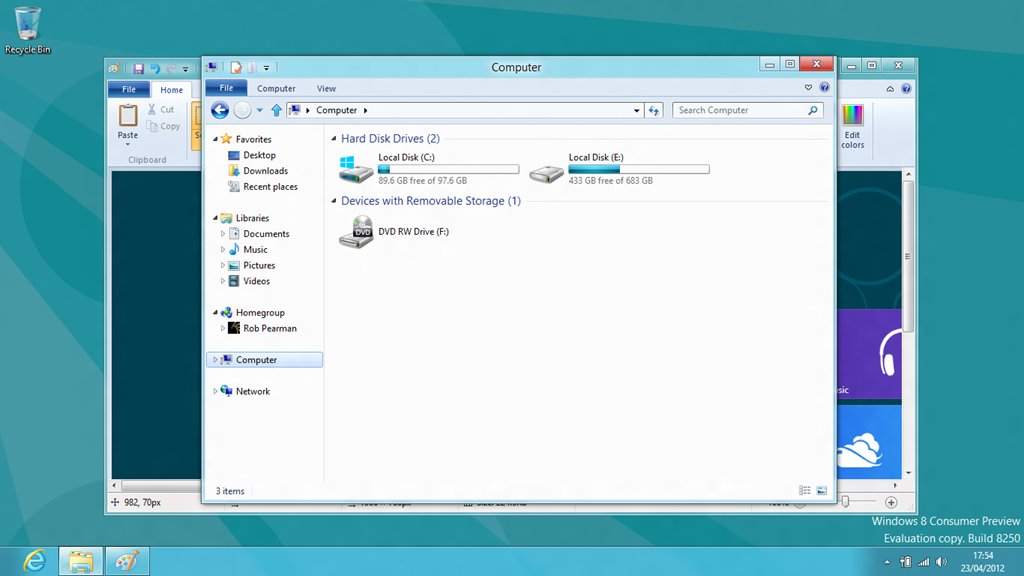Click Rob Pearman under Homegroup

point(269,329)
